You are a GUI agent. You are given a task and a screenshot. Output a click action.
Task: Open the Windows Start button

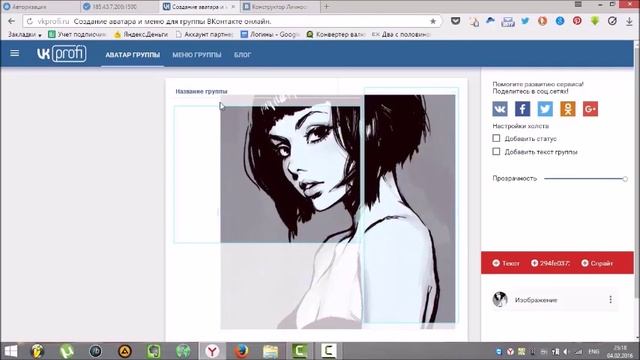[11, 351]
